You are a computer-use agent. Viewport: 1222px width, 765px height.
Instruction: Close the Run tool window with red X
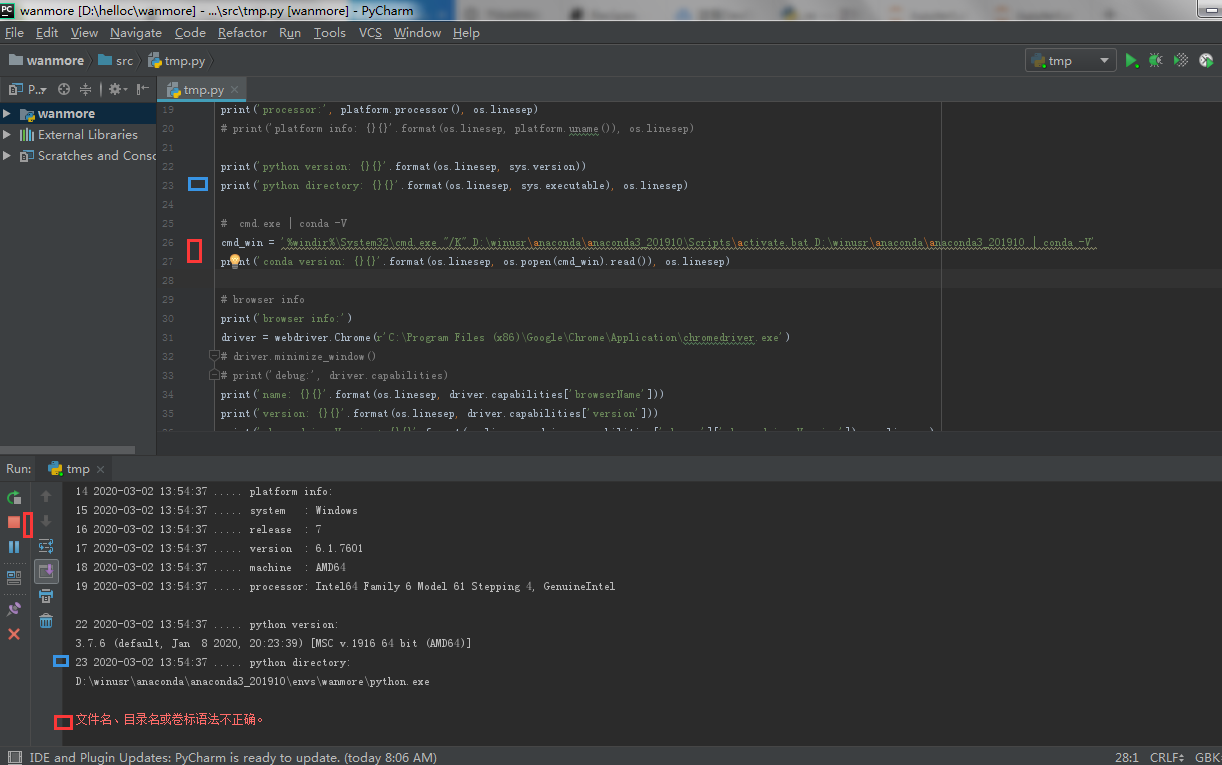pyautogui.click(x=14, y=634)
